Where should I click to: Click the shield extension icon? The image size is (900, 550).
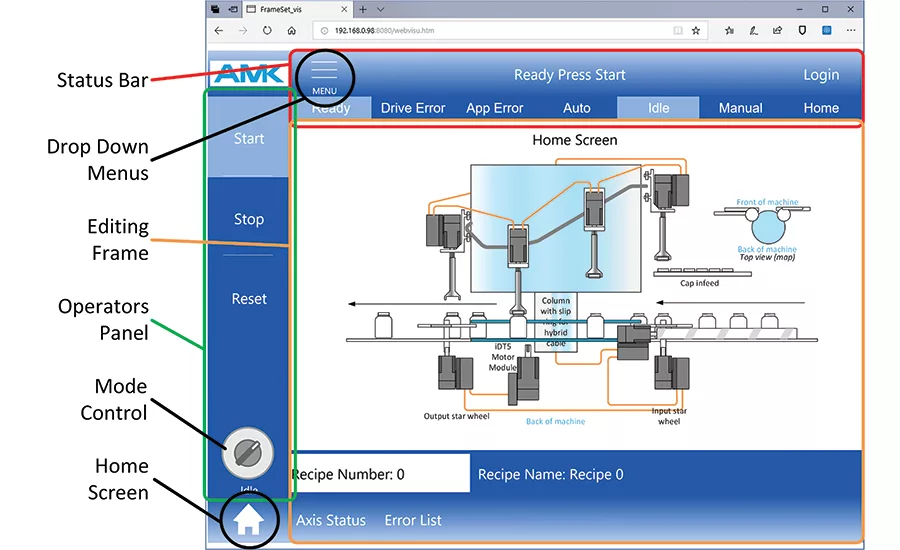point(802,30)
